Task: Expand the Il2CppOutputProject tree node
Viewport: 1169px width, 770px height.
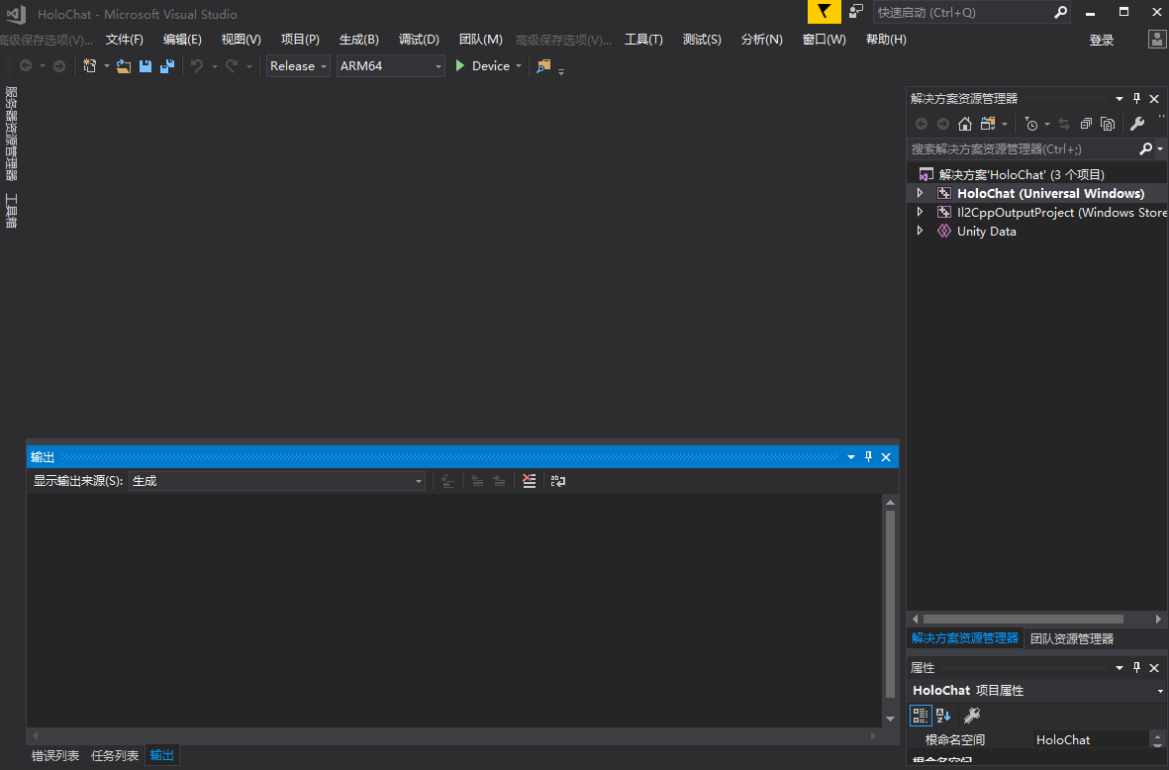Action: (x=920, y=212)
